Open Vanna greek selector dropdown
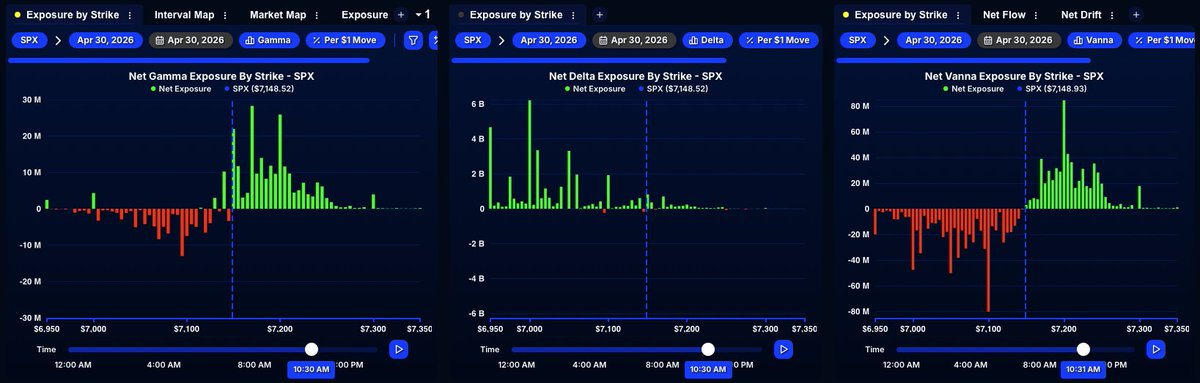1200x383 pixels. click(x=1095, y=40)
